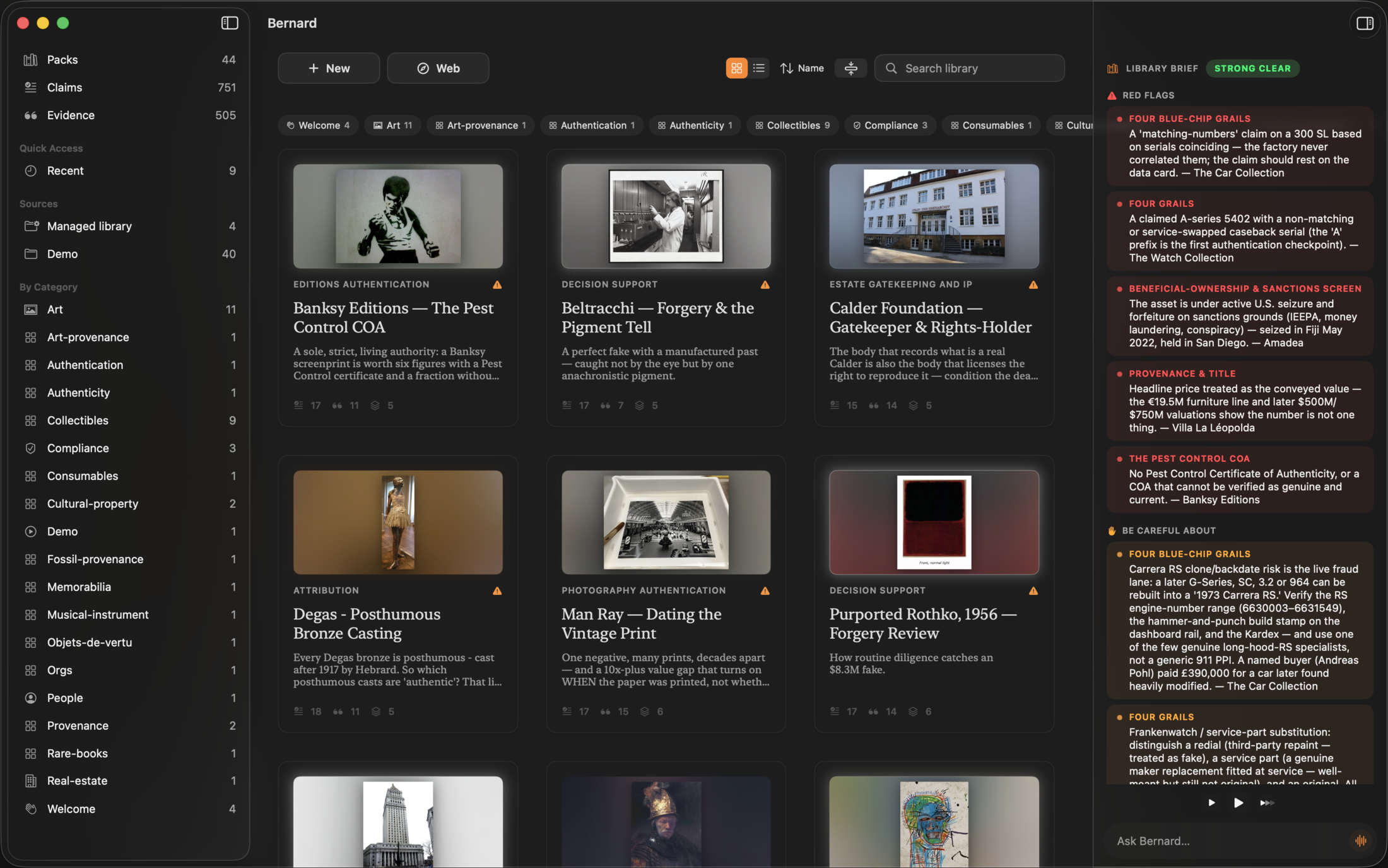The height and width of the screenshot is (868, 1388).
Task: Filter by the Art-provenance chip
Action: [x=481, y=126]
